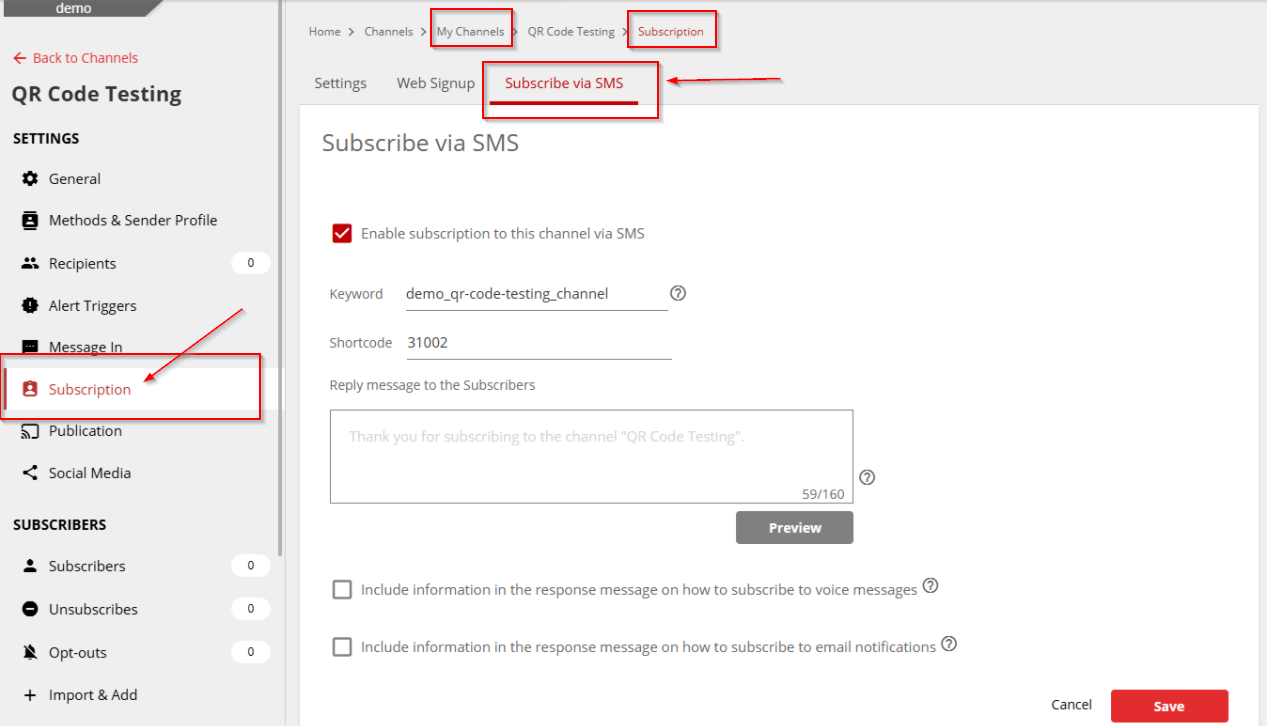The height and width of the screenshot is (726, 1267).
Task: Click help icon beside reply message box
Action: pyautogui.click(x=867, y=477)
